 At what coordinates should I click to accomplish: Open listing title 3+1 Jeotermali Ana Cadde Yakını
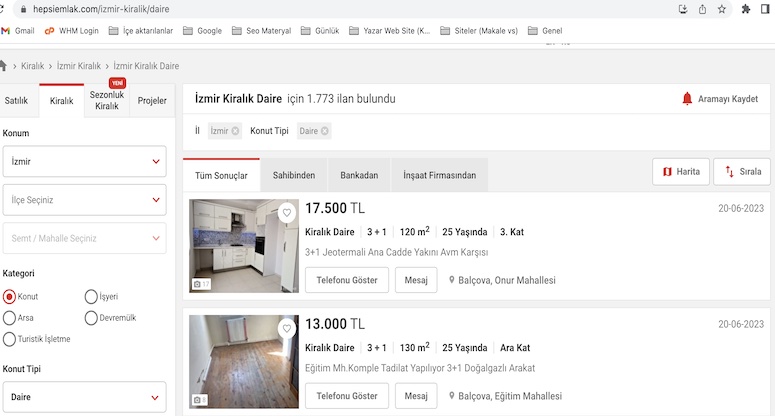point(396,252)
